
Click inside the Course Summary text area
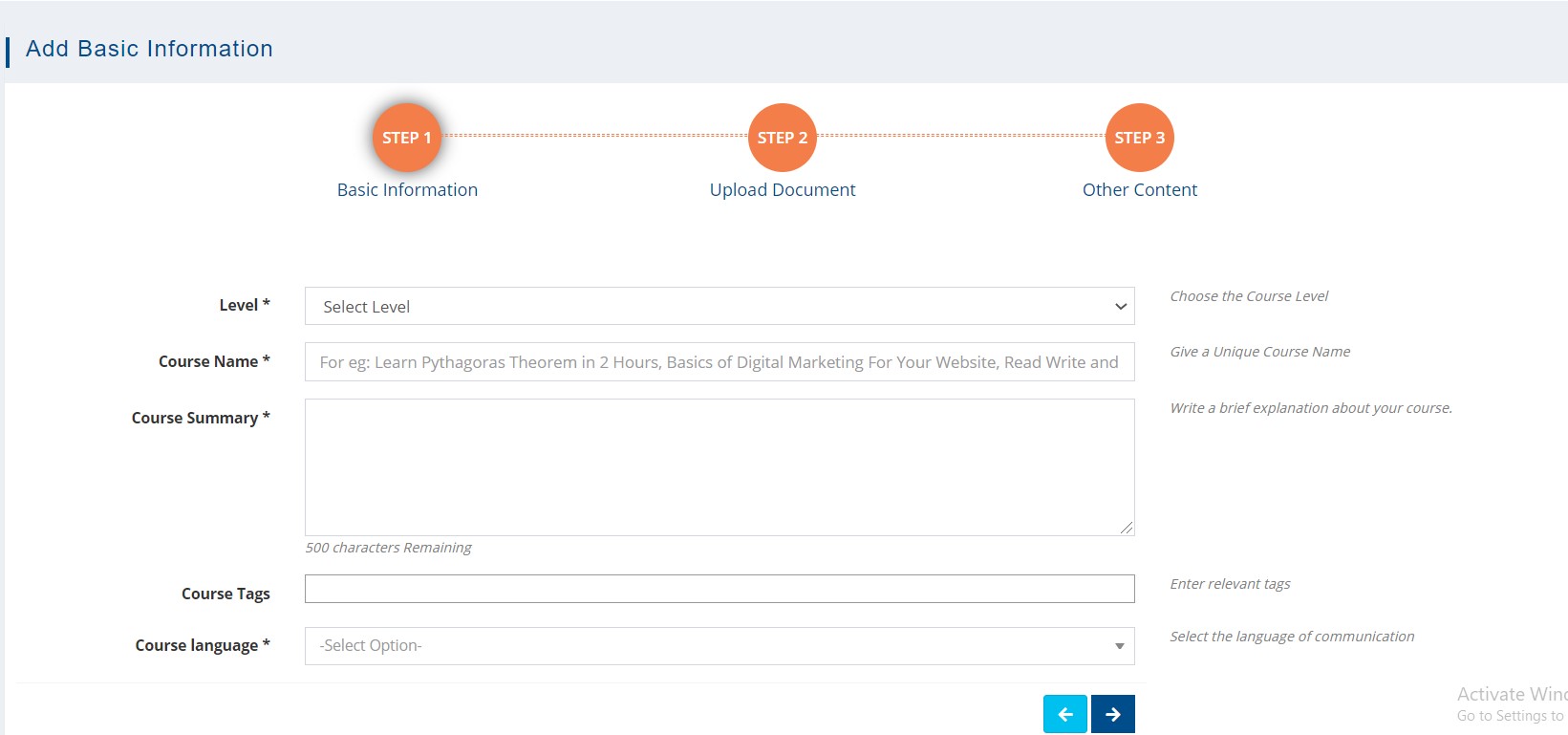719,466
